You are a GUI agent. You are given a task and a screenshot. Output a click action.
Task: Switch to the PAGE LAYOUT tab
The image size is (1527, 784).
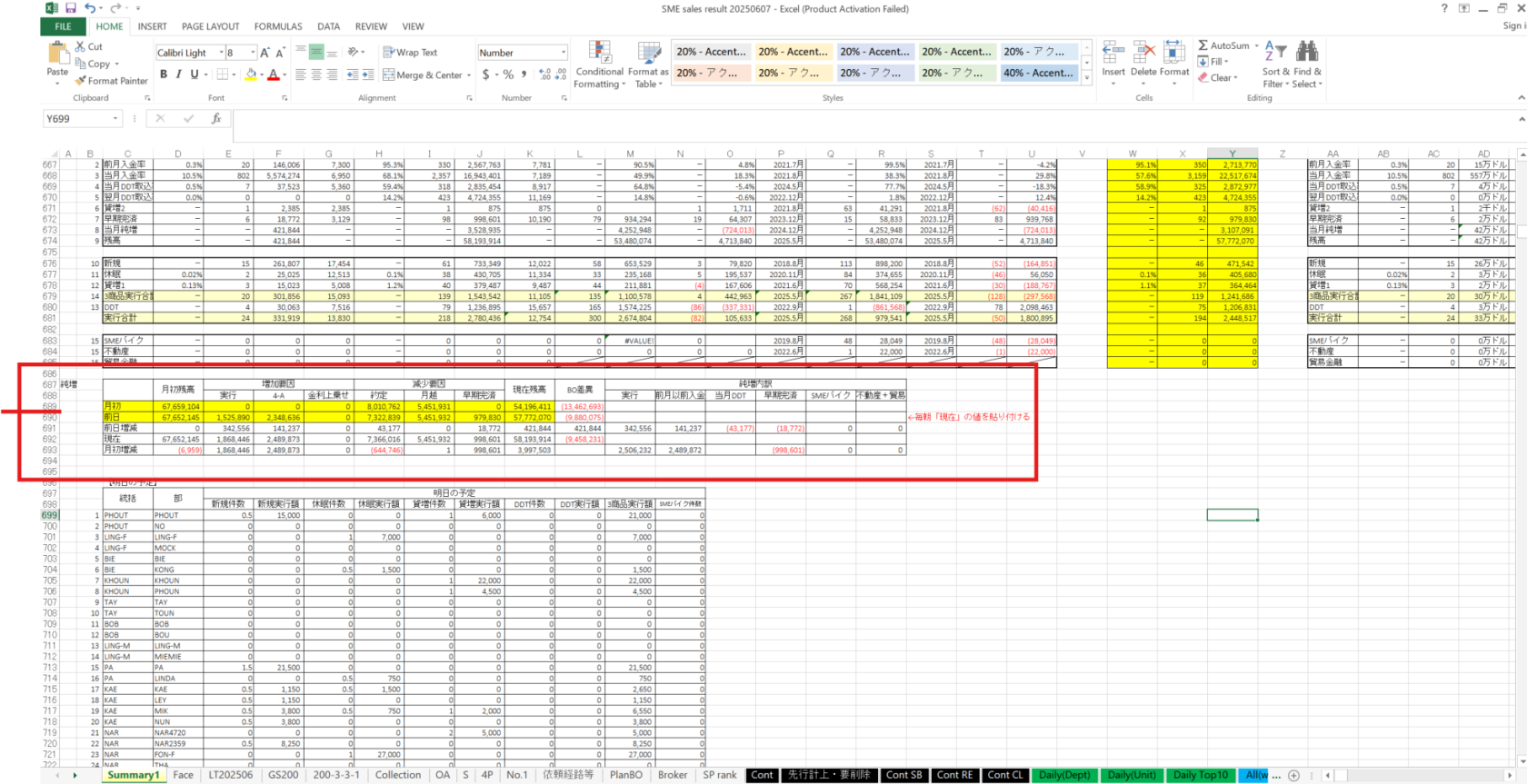(211, 26)
